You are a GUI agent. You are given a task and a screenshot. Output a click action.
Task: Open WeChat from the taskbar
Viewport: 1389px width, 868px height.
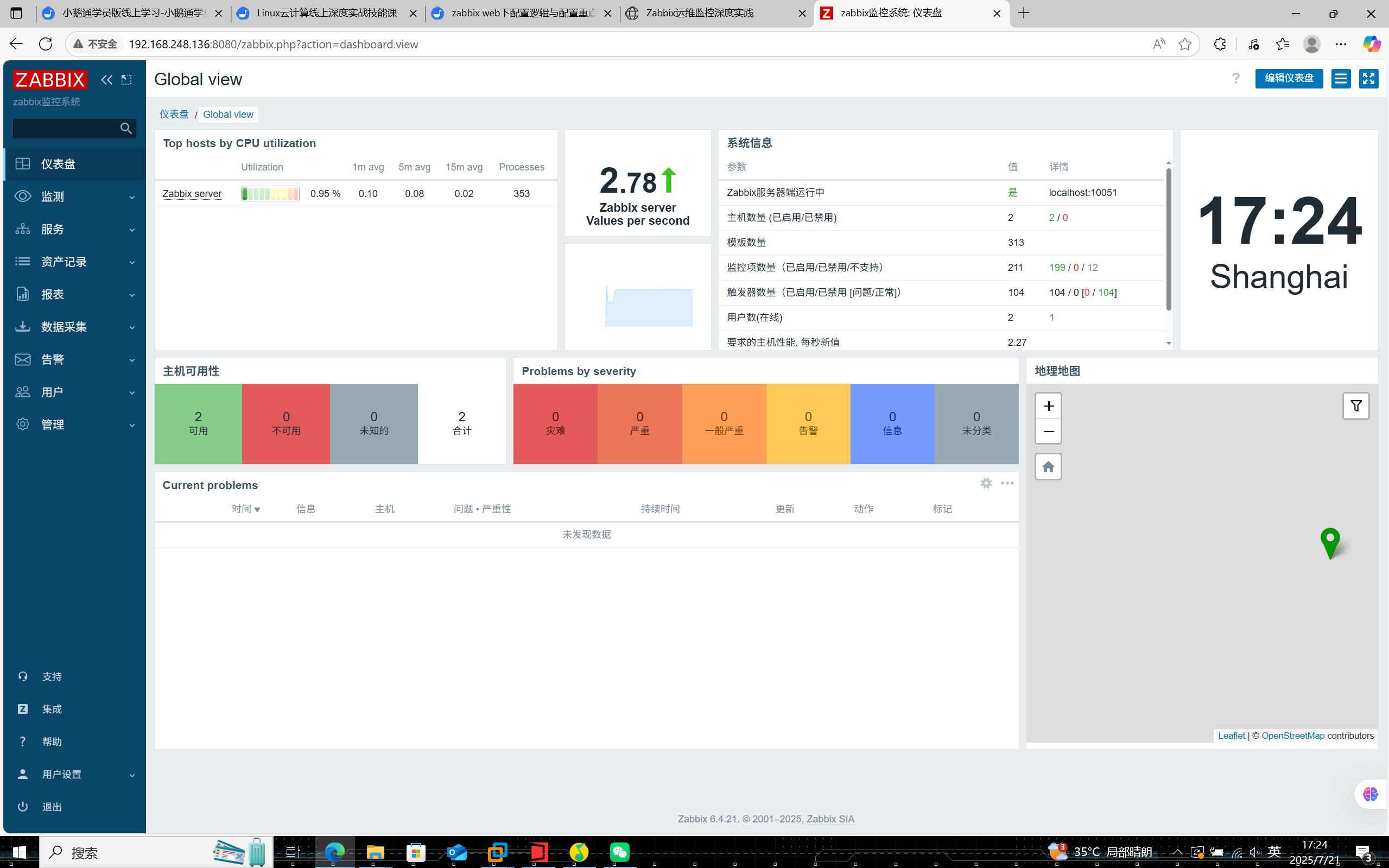click(x=620, y=852)
